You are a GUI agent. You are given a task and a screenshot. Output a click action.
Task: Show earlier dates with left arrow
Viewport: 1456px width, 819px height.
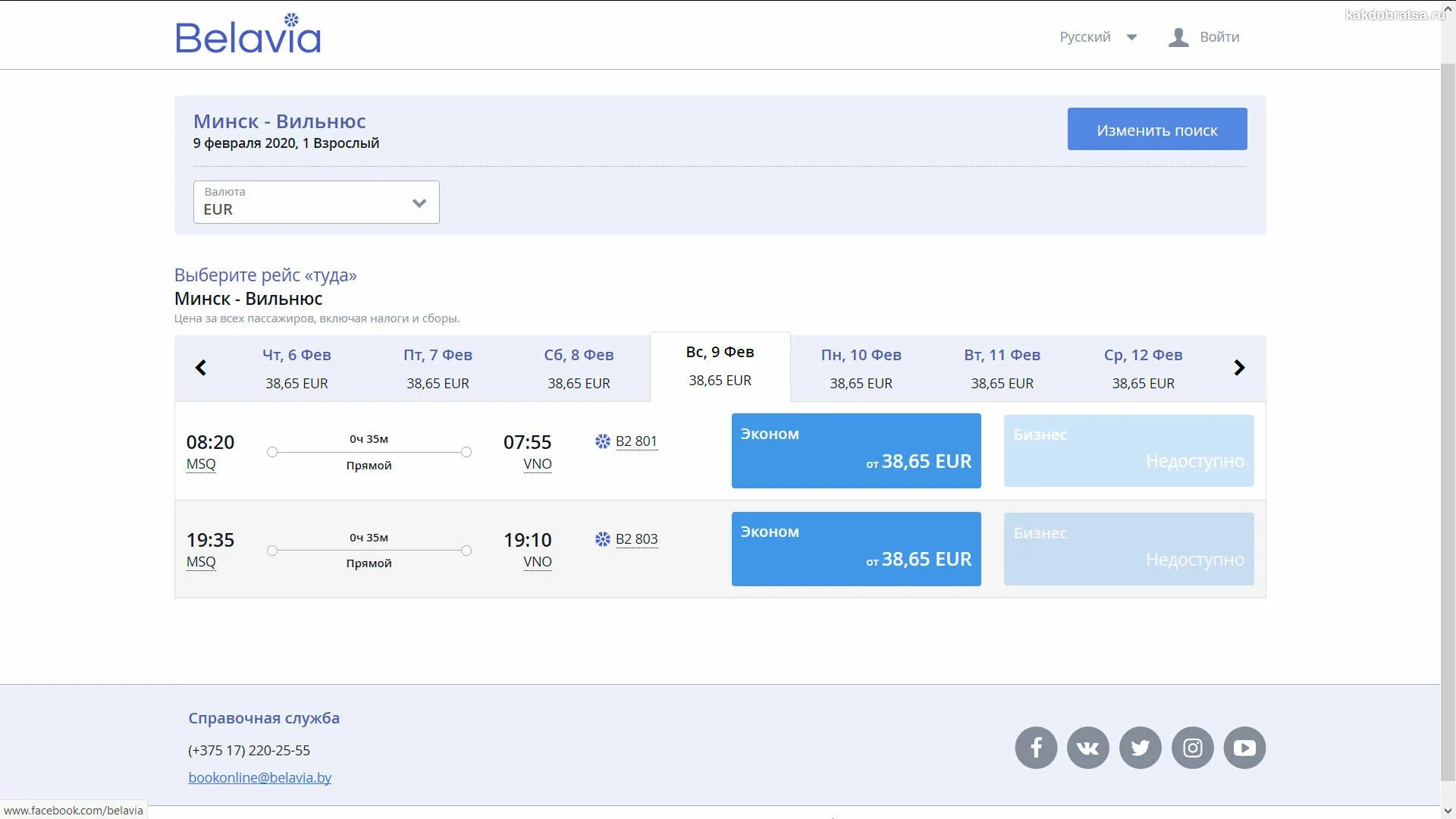(x=201, y=368)
